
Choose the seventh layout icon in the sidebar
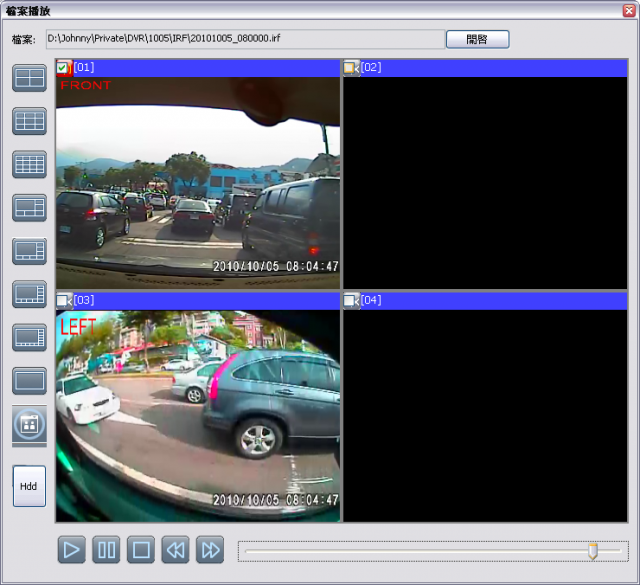point(29,338)
